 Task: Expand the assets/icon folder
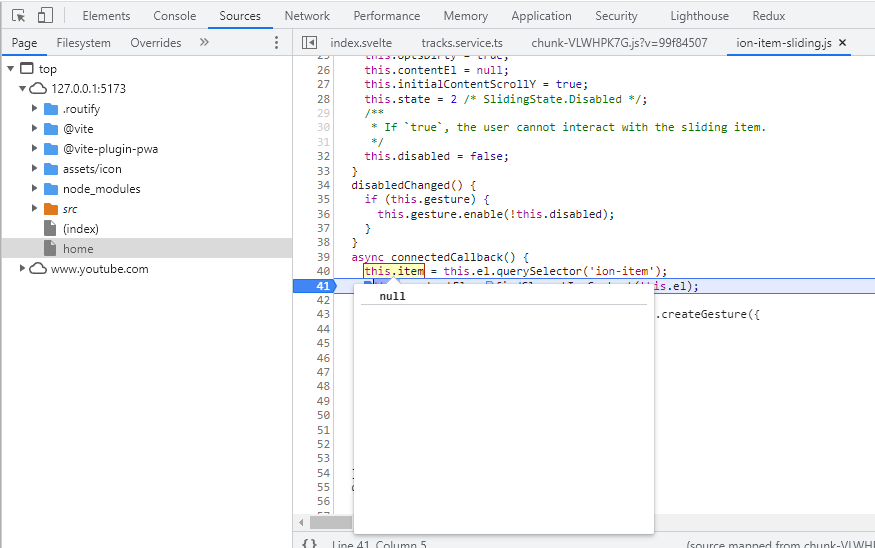[x=34, y=169]
